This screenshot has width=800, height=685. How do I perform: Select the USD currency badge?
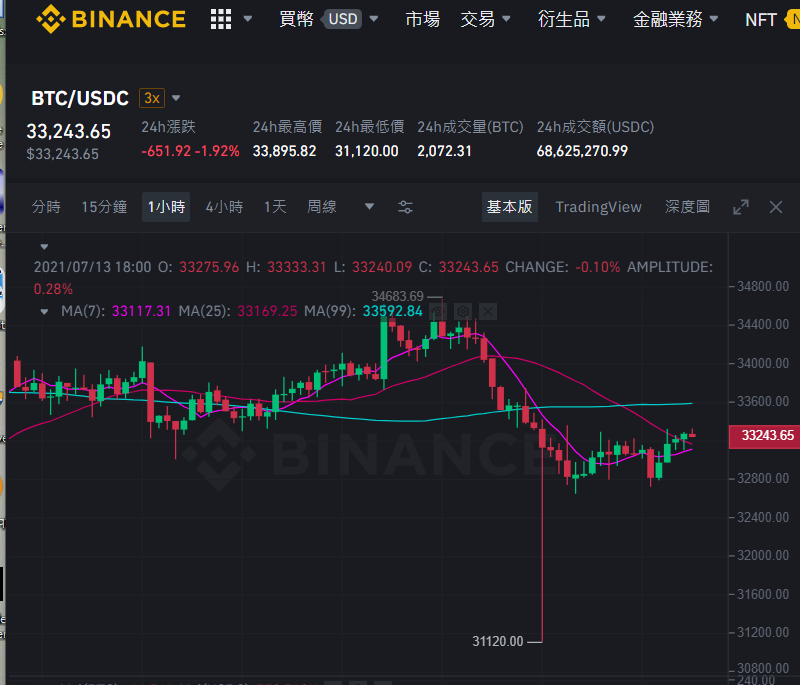pos(342,19)
